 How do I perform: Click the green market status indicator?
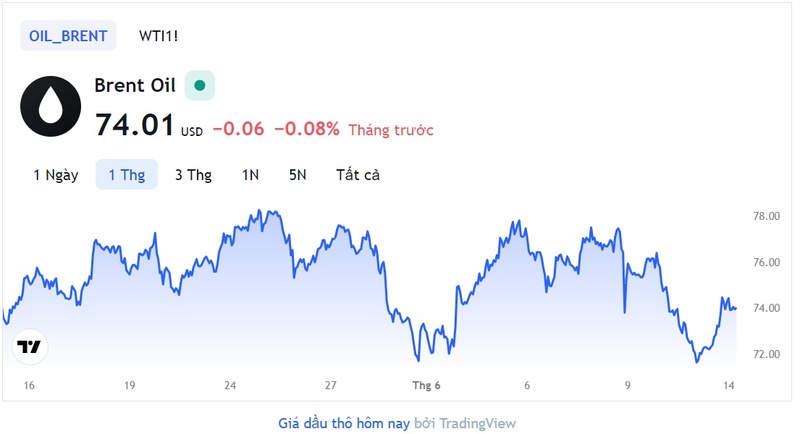[x=199, y=85]
